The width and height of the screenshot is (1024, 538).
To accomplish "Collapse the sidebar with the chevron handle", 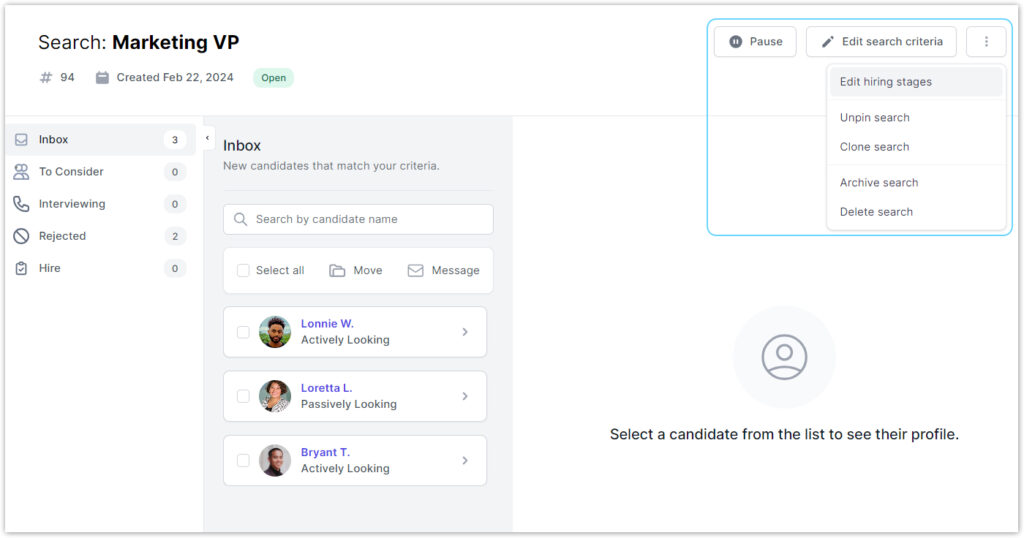I will [x=207, y=138].
